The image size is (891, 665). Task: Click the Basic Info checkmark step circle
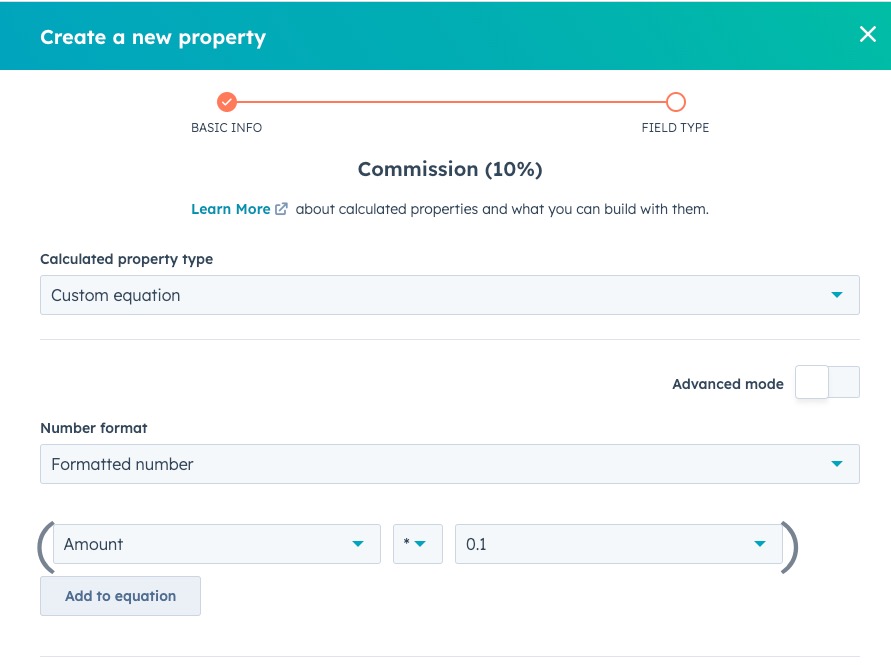coord(227,102)
